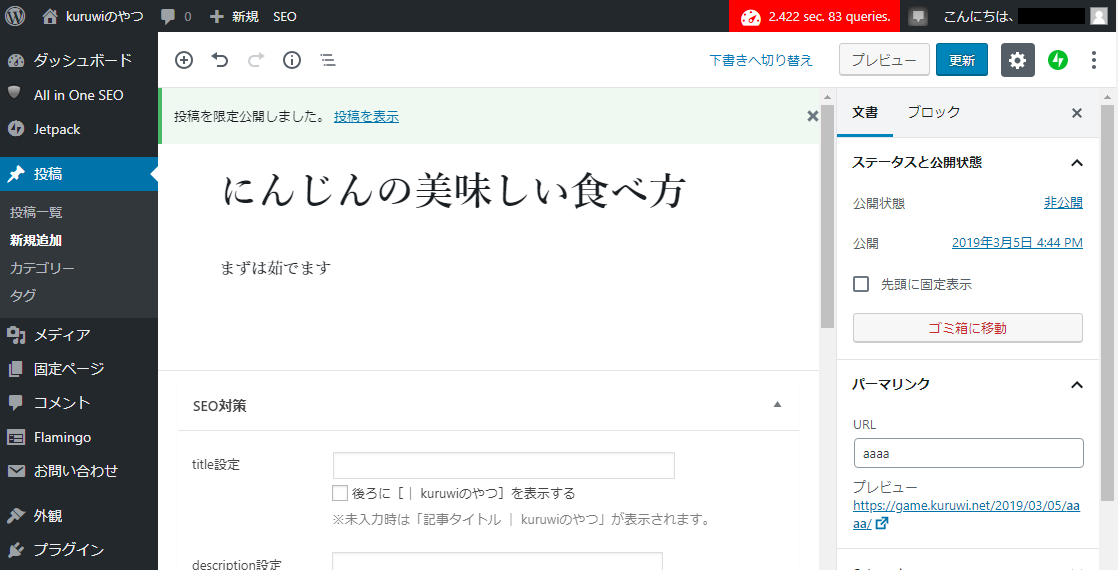This screenshot has width=1118, height=570.
Task: Open the 外観 appearance menu
Action: coord(78,516)
